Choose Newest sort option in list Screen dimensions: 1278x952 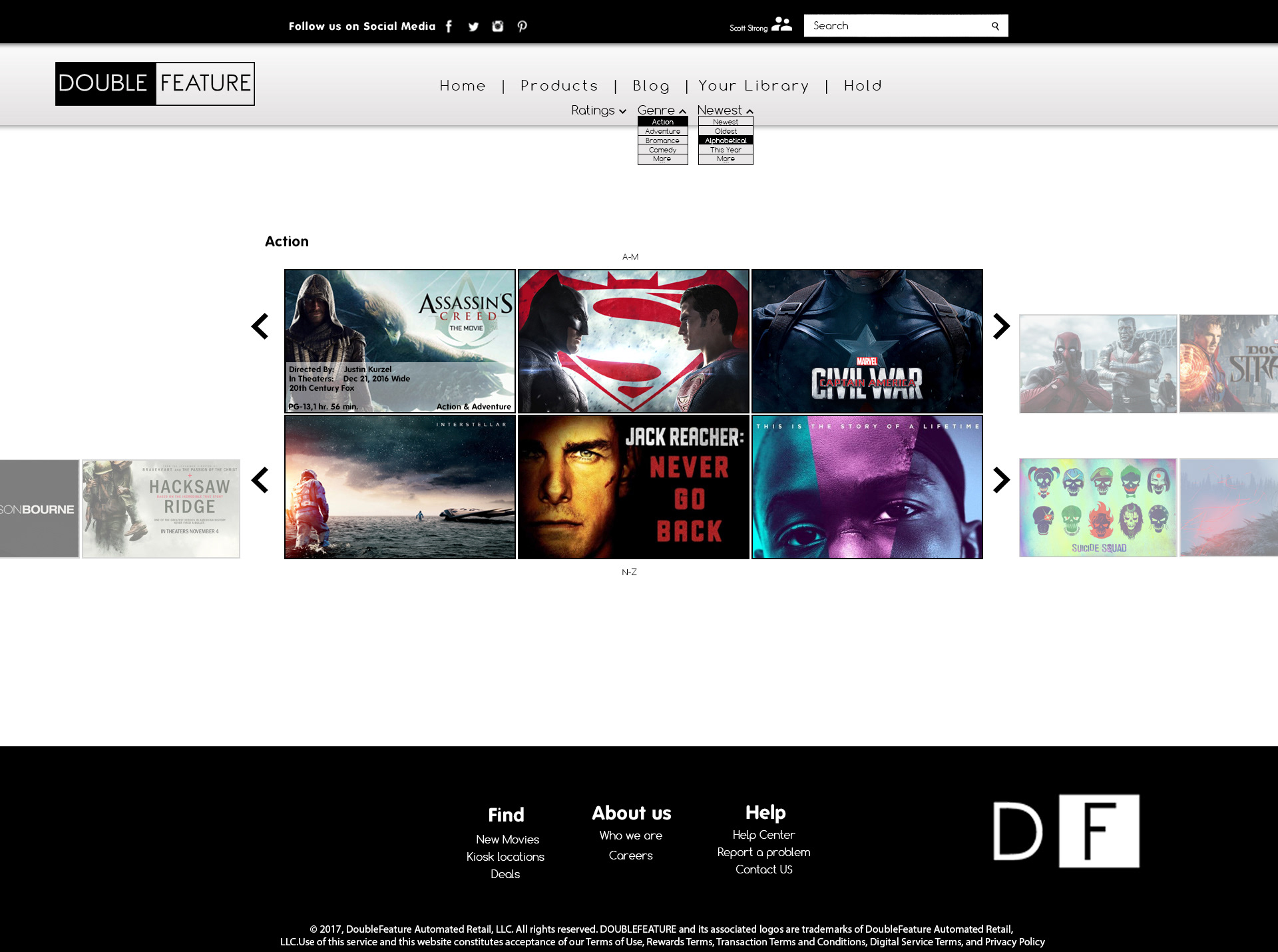pos(726,122)
